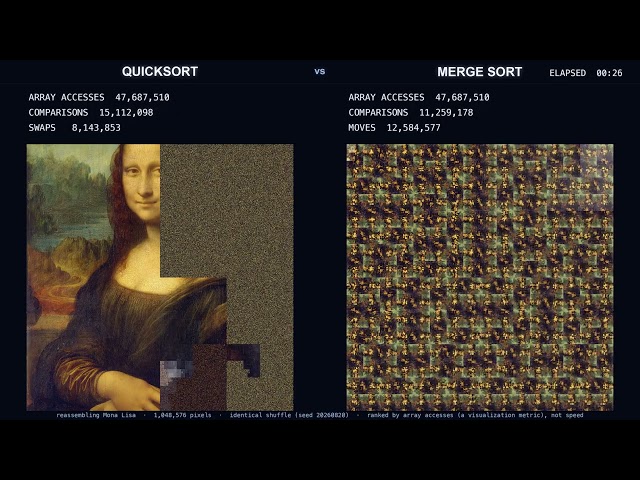Click the MERGE SORT title
Screen dimensions: 640x480
480,72
